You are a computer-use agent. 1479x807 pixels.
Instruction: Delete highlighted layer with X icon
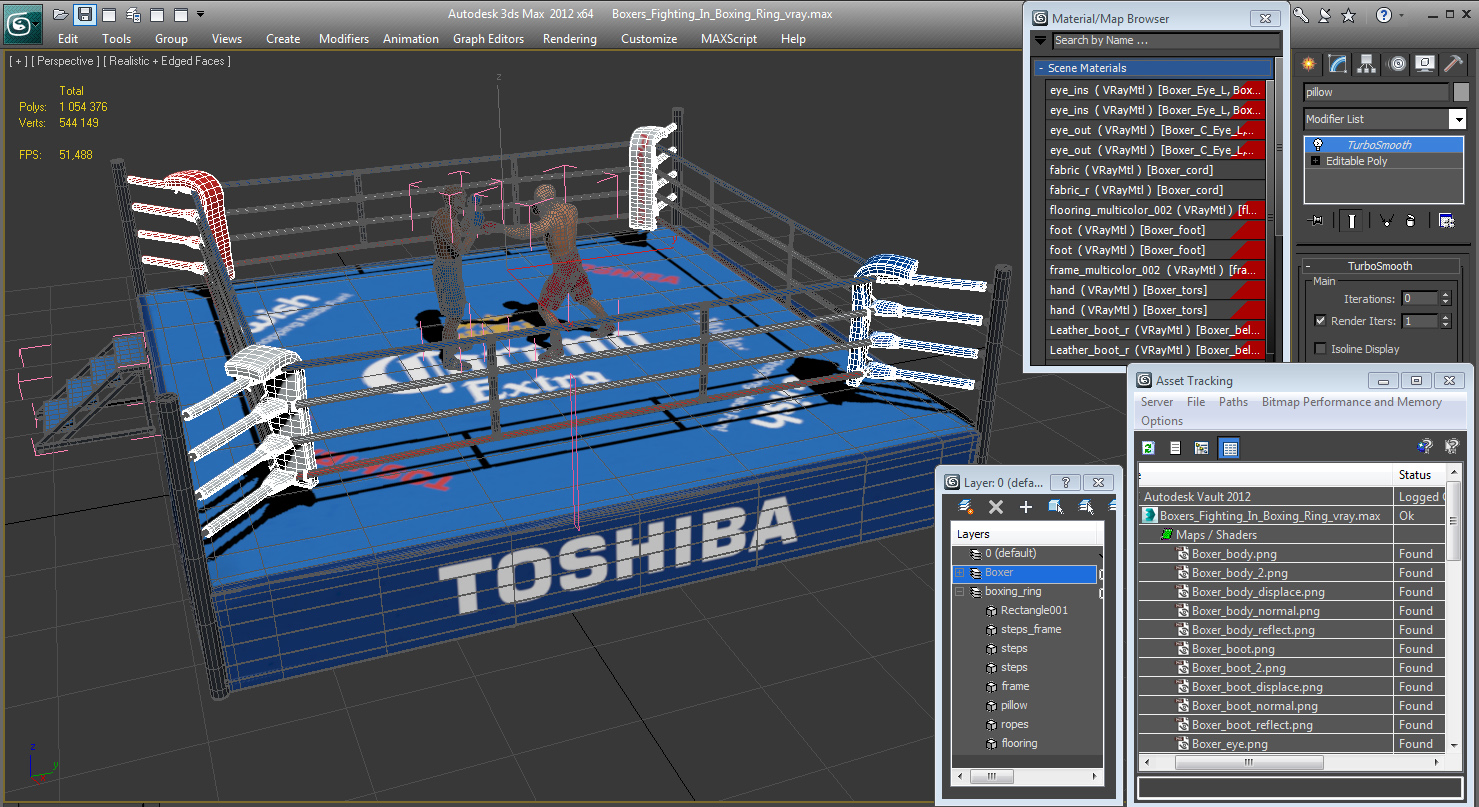(995, 507)
